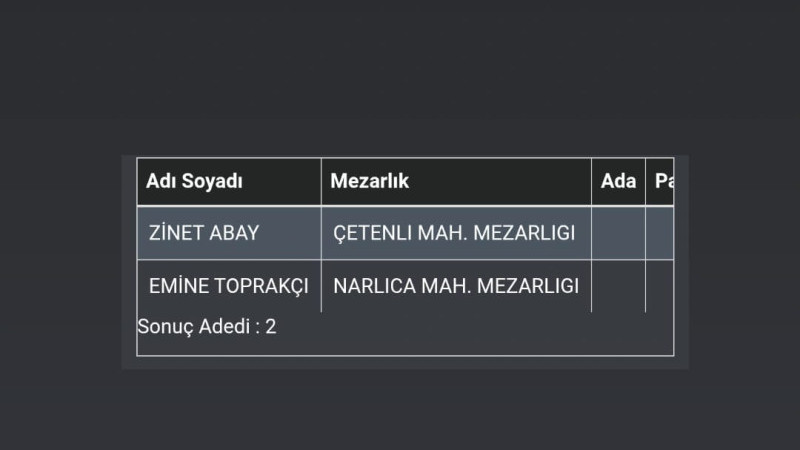Click the partially visible "Pa" column header
This screenshot has width=800, height=450.
click(662, 181)
